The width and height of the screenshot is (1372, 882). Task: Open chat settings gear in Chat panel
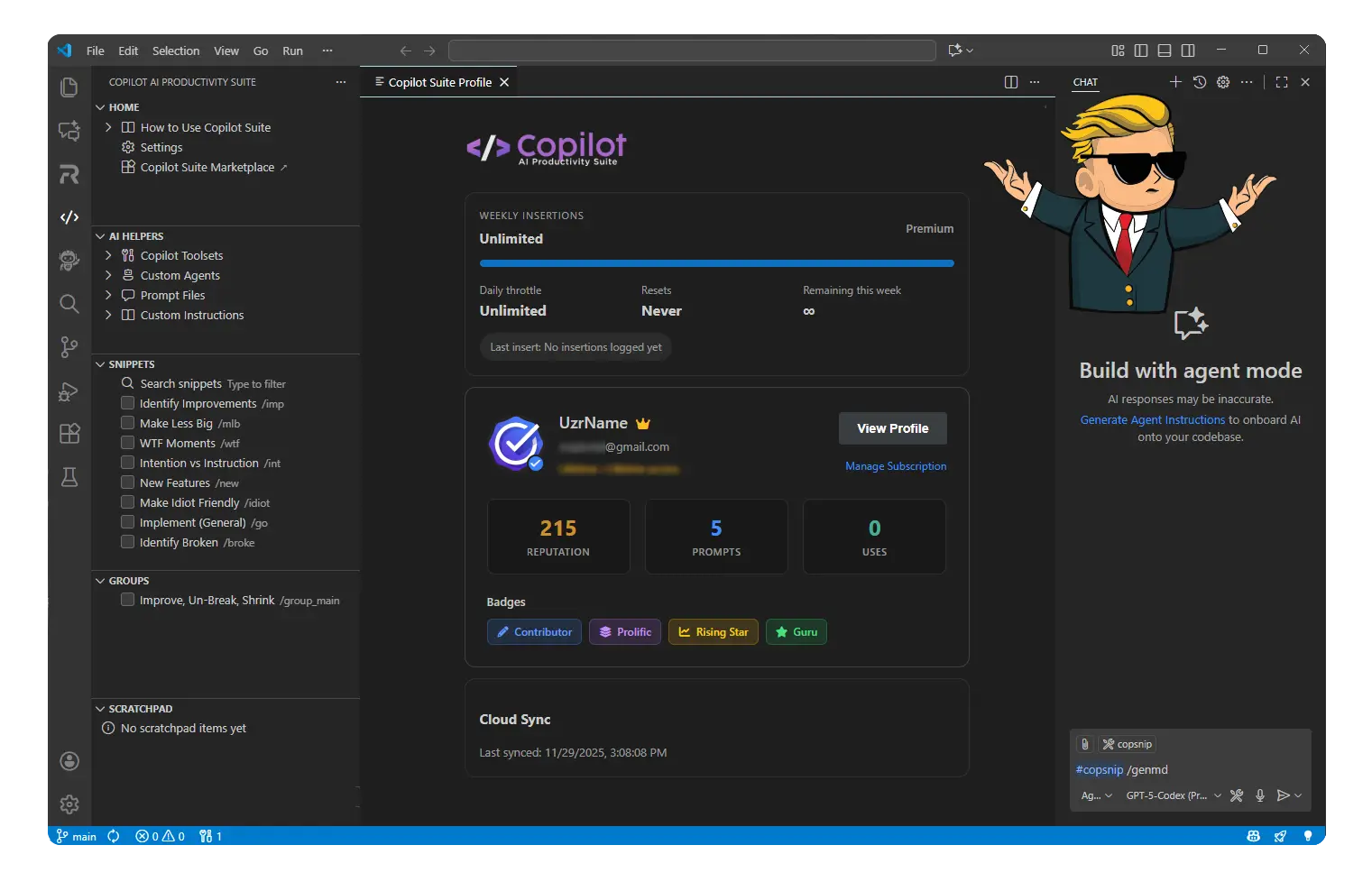(x=1223, y=82)
